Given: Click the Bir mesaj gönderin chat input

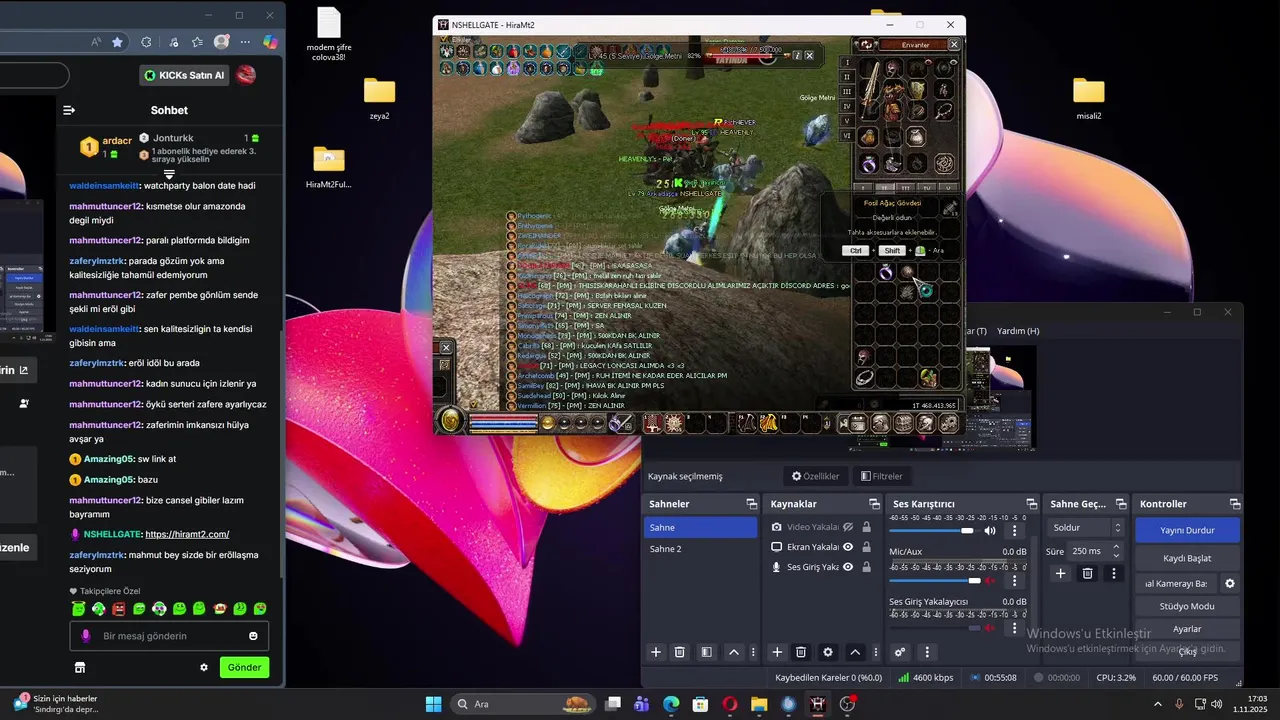Looking at the screenshot, I should pyautogui.click(x=170, y=636).
